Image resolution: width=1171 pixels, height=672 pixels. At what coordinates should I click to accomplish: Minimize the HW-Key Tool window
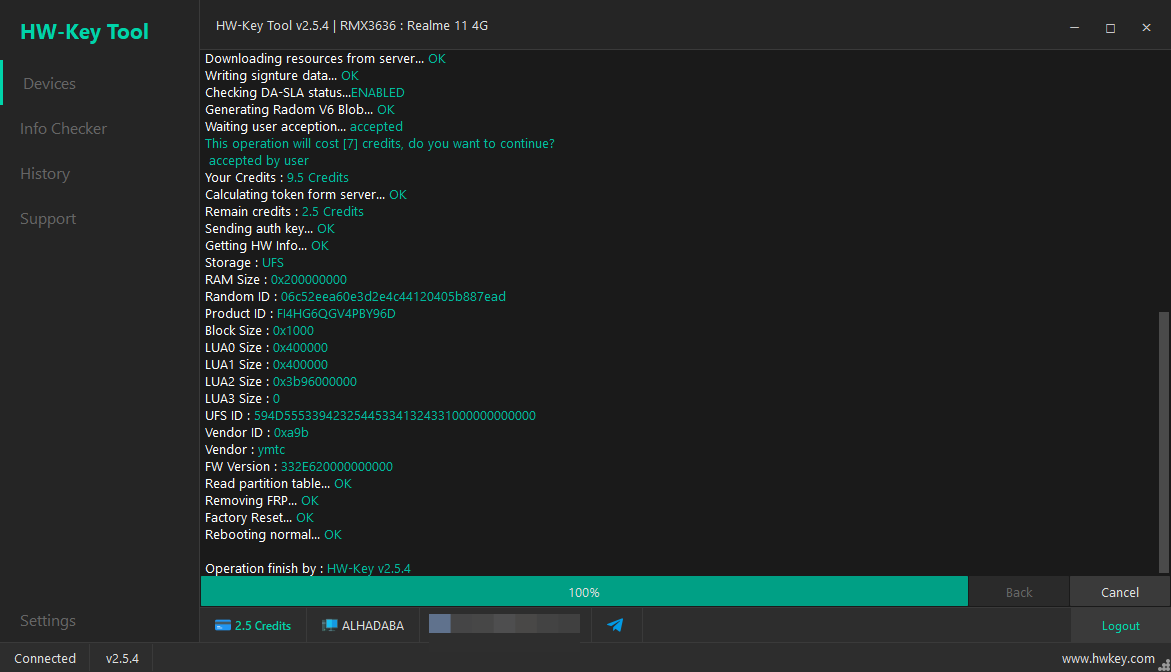pos(1075,28)
